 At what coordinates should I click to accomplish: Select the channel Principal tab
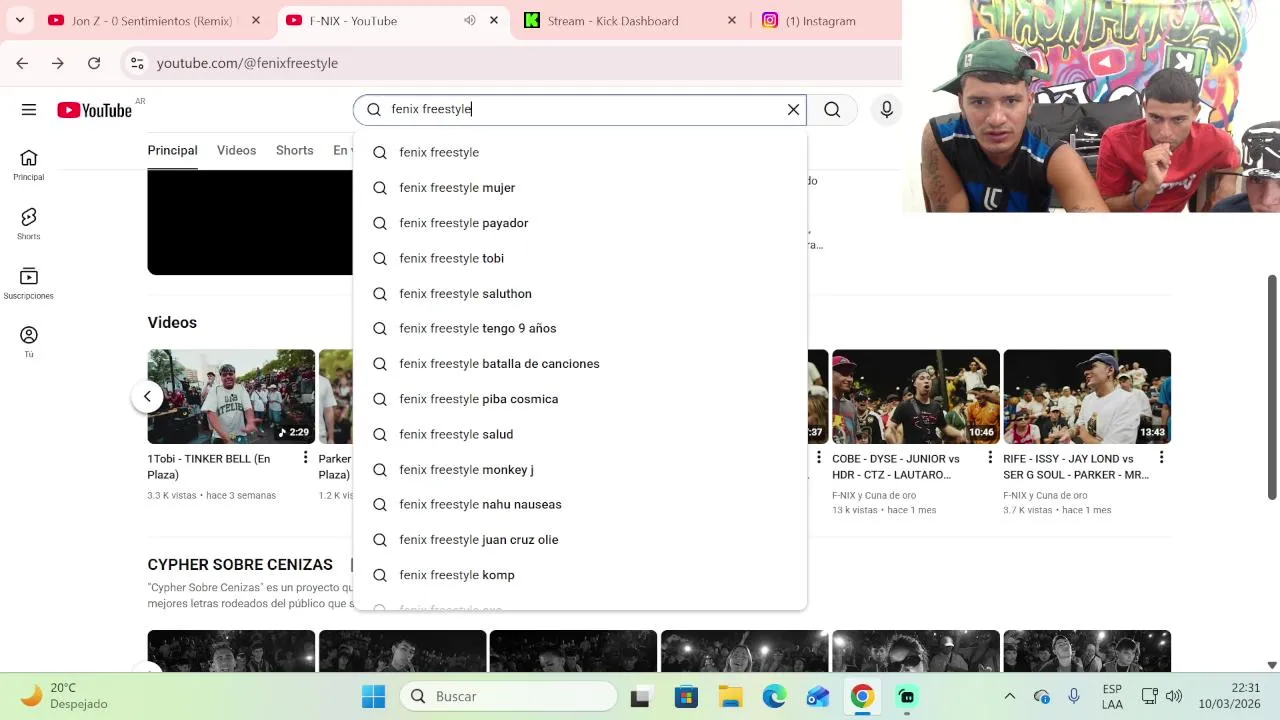(172, 150)
